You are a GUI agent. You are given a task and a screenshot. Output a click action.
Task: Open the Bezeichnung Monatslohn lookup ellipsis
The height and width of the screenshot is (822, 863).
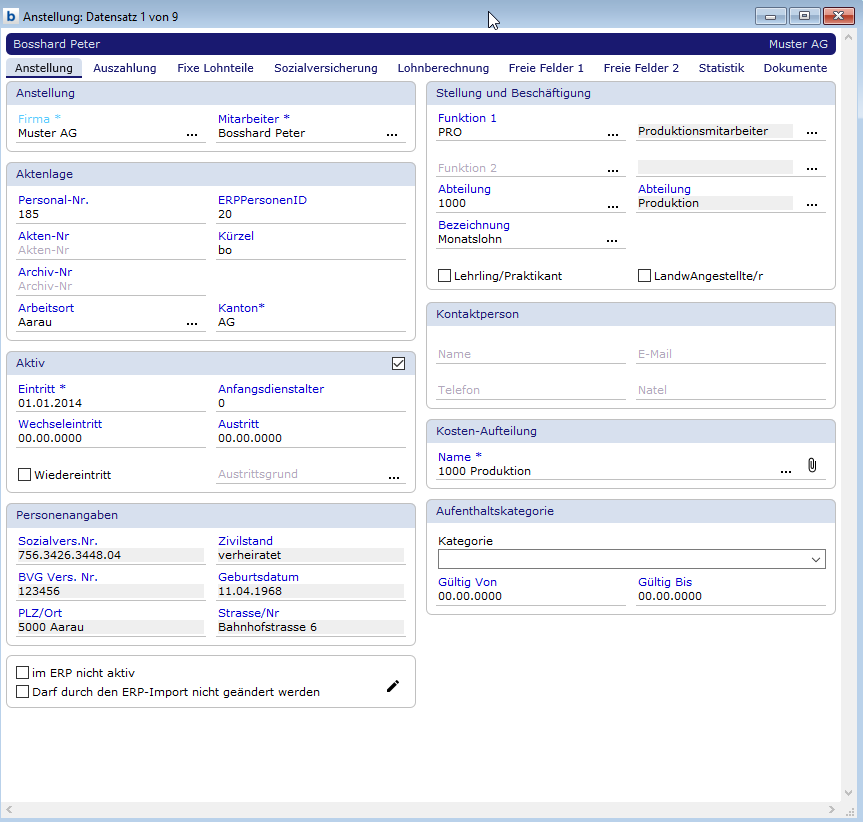tap(612, 240)
